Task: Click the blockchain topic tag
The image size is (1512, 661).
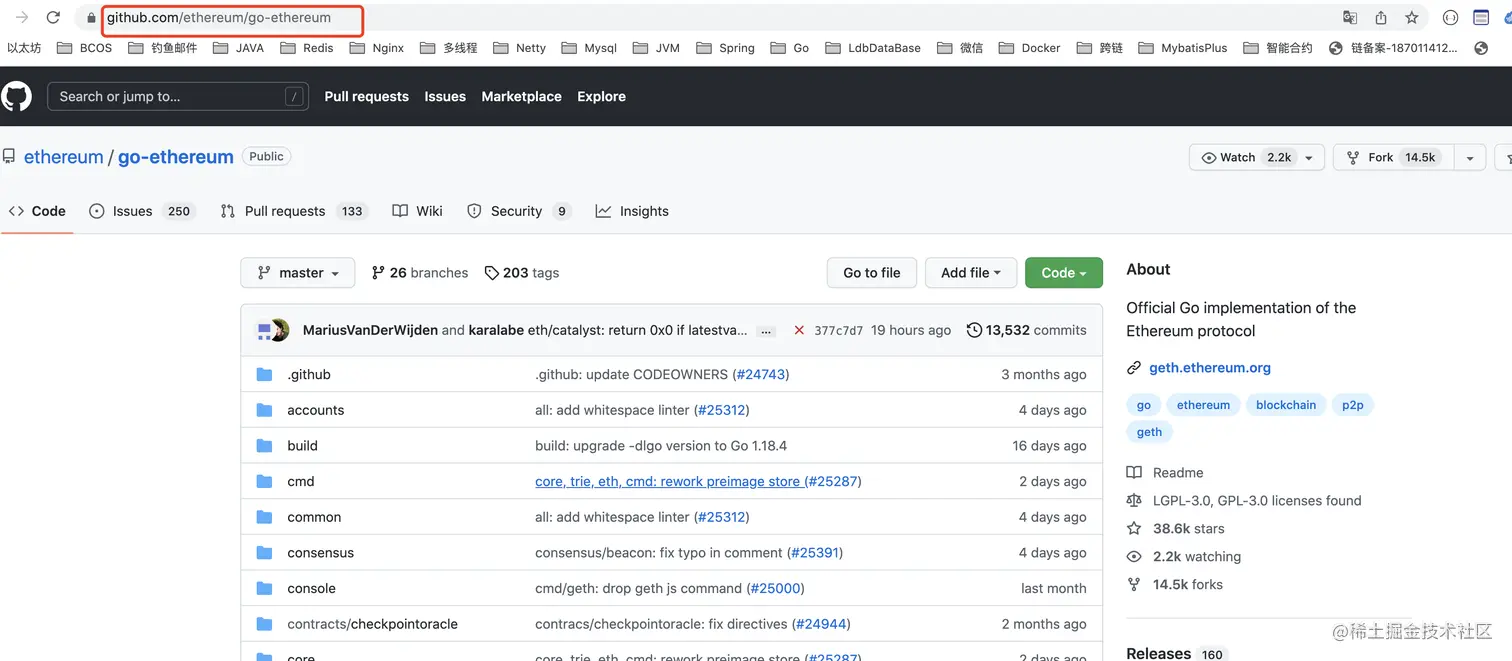Action: (1286, 405)
